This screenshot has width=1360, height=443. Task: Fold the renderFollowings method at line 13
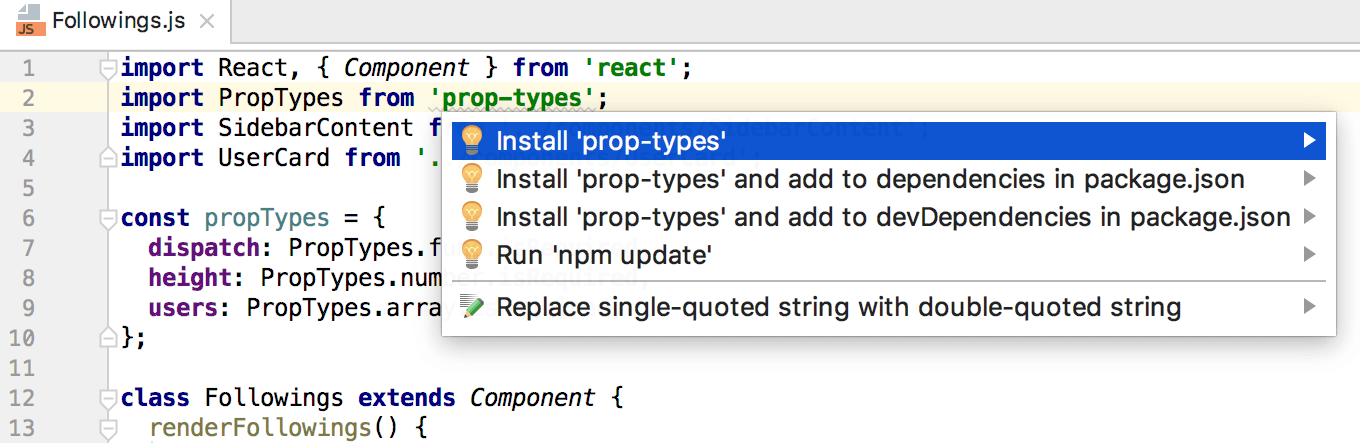coord(108,428)
